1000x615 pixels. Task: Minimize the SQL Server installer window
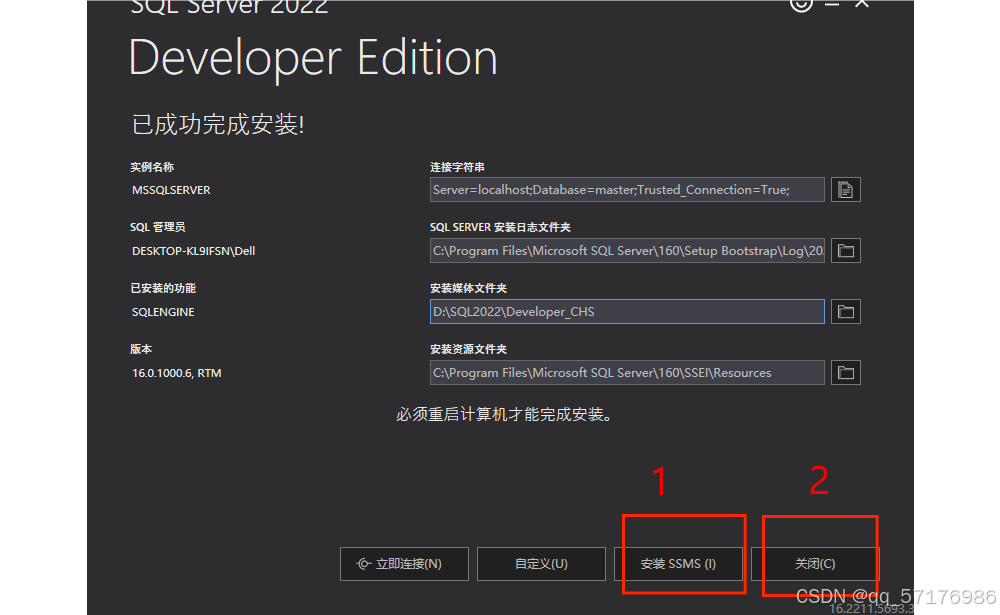(x=832, y=4)
